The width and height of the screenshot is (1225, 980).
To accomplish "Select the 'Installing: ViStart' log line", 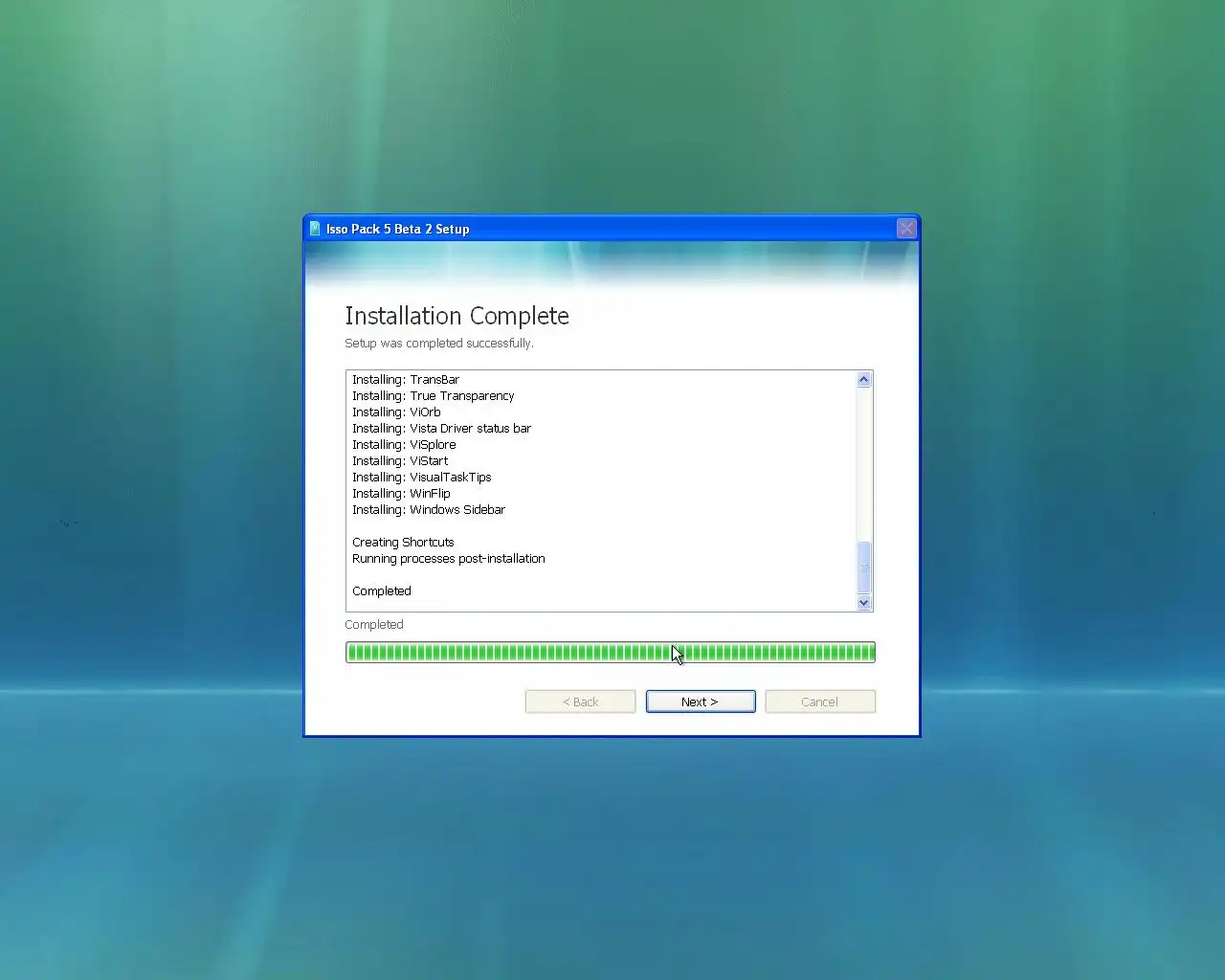I will (x=400, y=460).
